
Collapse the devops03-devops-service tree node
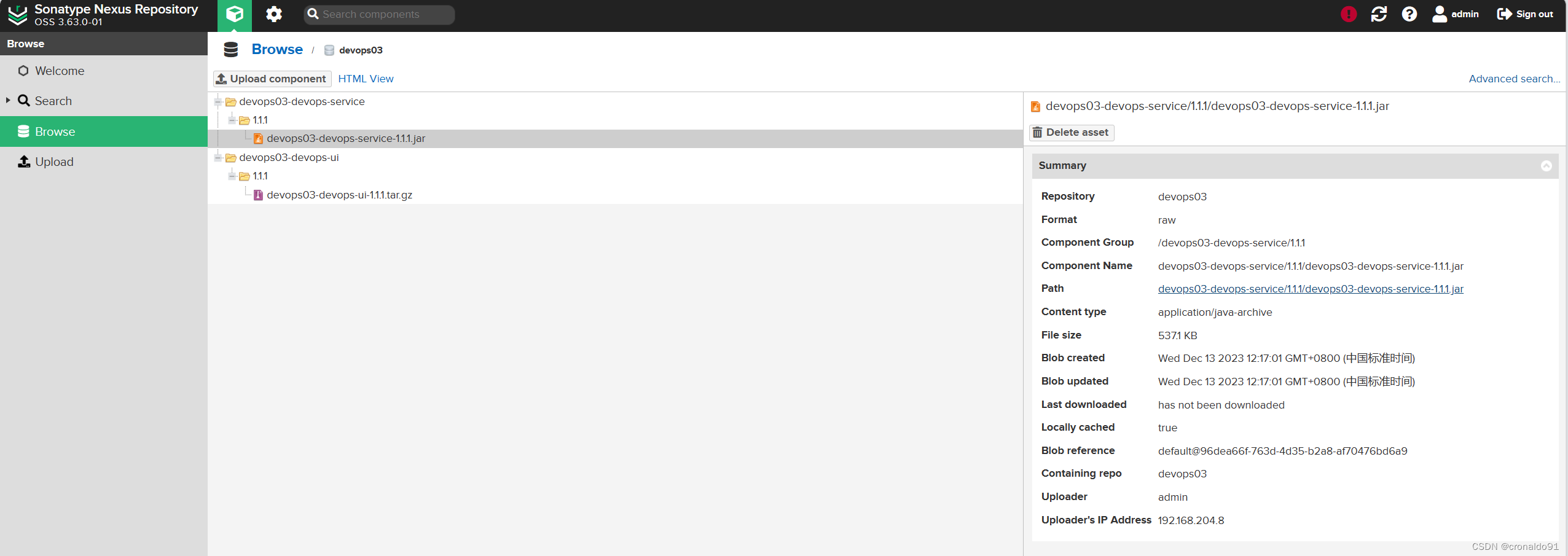[218, 101]
